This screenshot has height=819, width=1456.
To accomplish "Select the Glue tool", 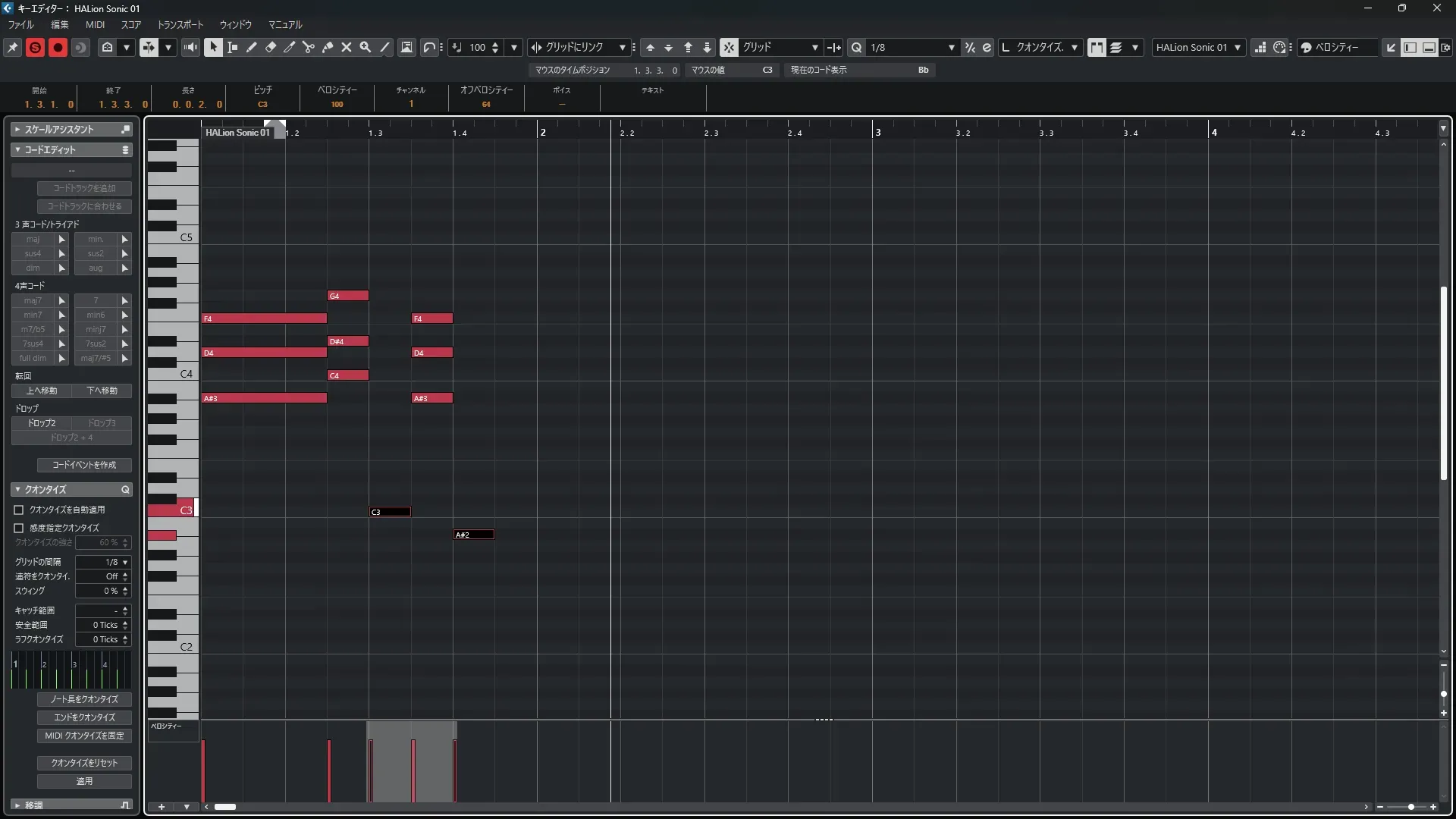I will 328,47.
